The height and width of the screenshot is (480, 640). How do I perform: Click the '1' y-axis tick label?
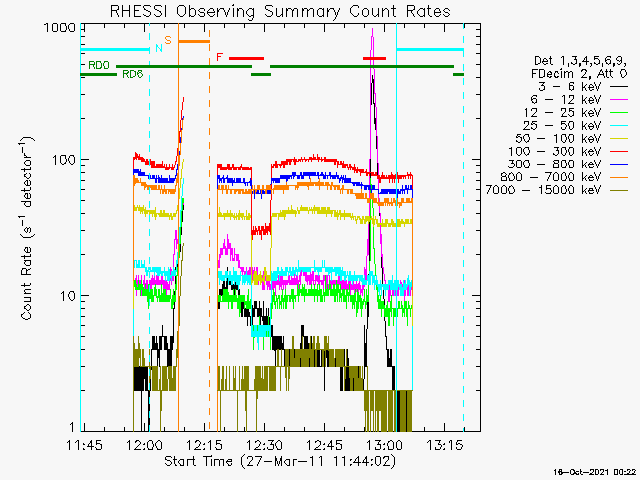72,427
